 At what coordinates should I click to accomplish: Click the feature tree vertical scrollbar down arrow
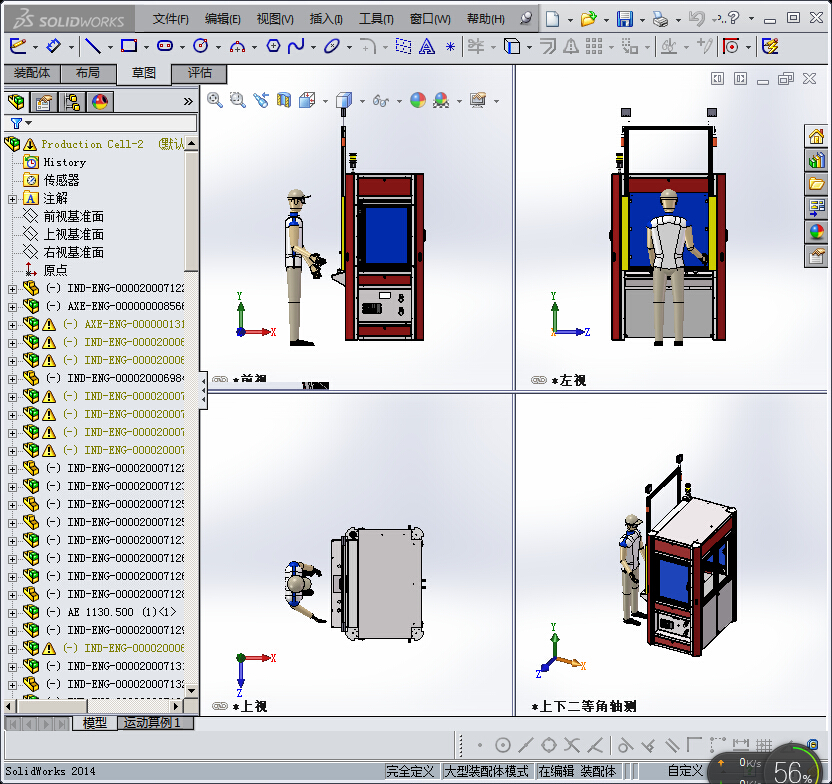pos(192,691)
